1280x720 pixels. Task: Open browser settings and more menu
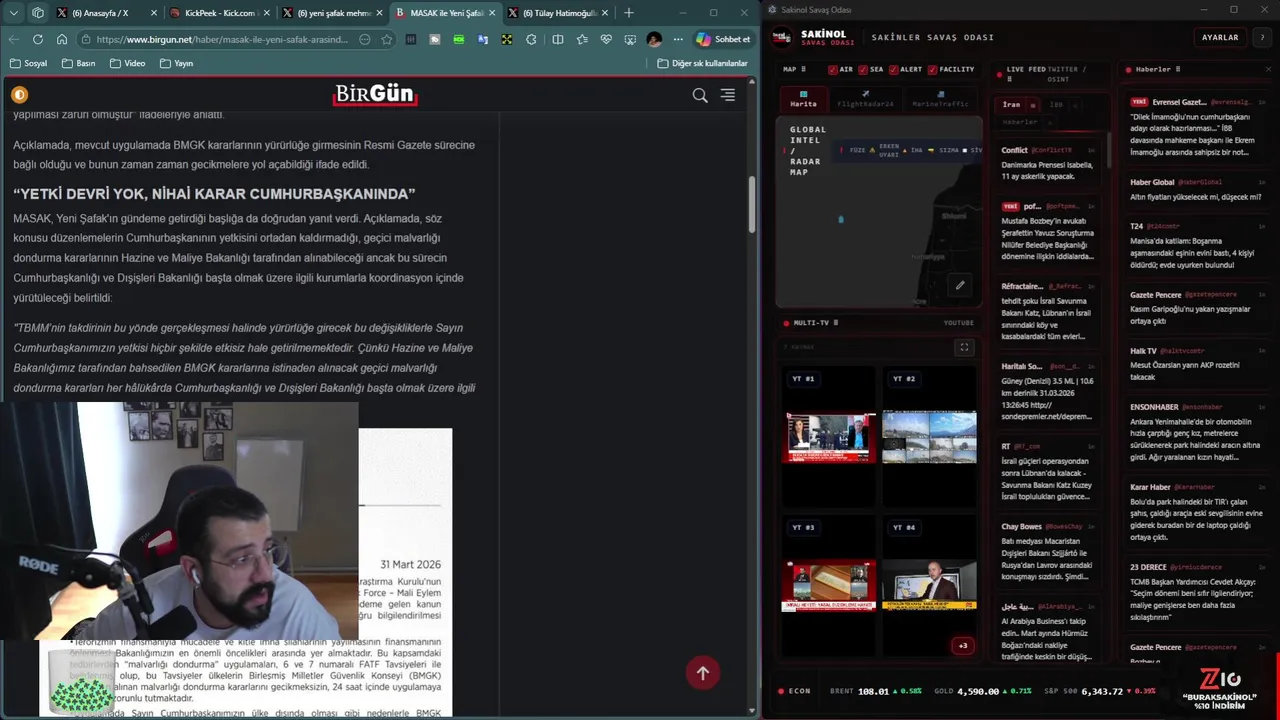pos(678,39)
